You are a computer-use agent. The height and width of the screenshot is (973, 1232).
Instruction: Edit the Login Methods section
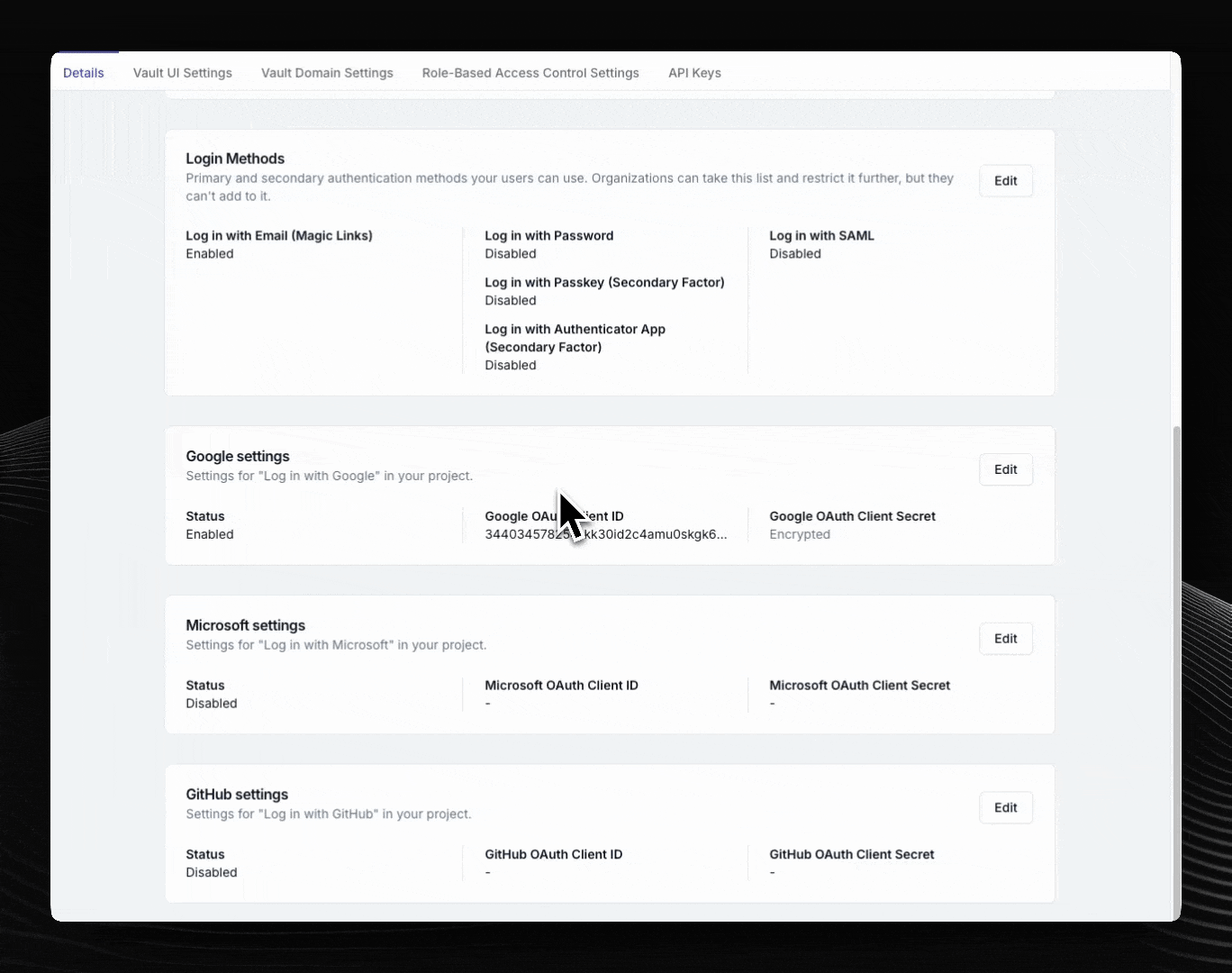point(1006,181)
